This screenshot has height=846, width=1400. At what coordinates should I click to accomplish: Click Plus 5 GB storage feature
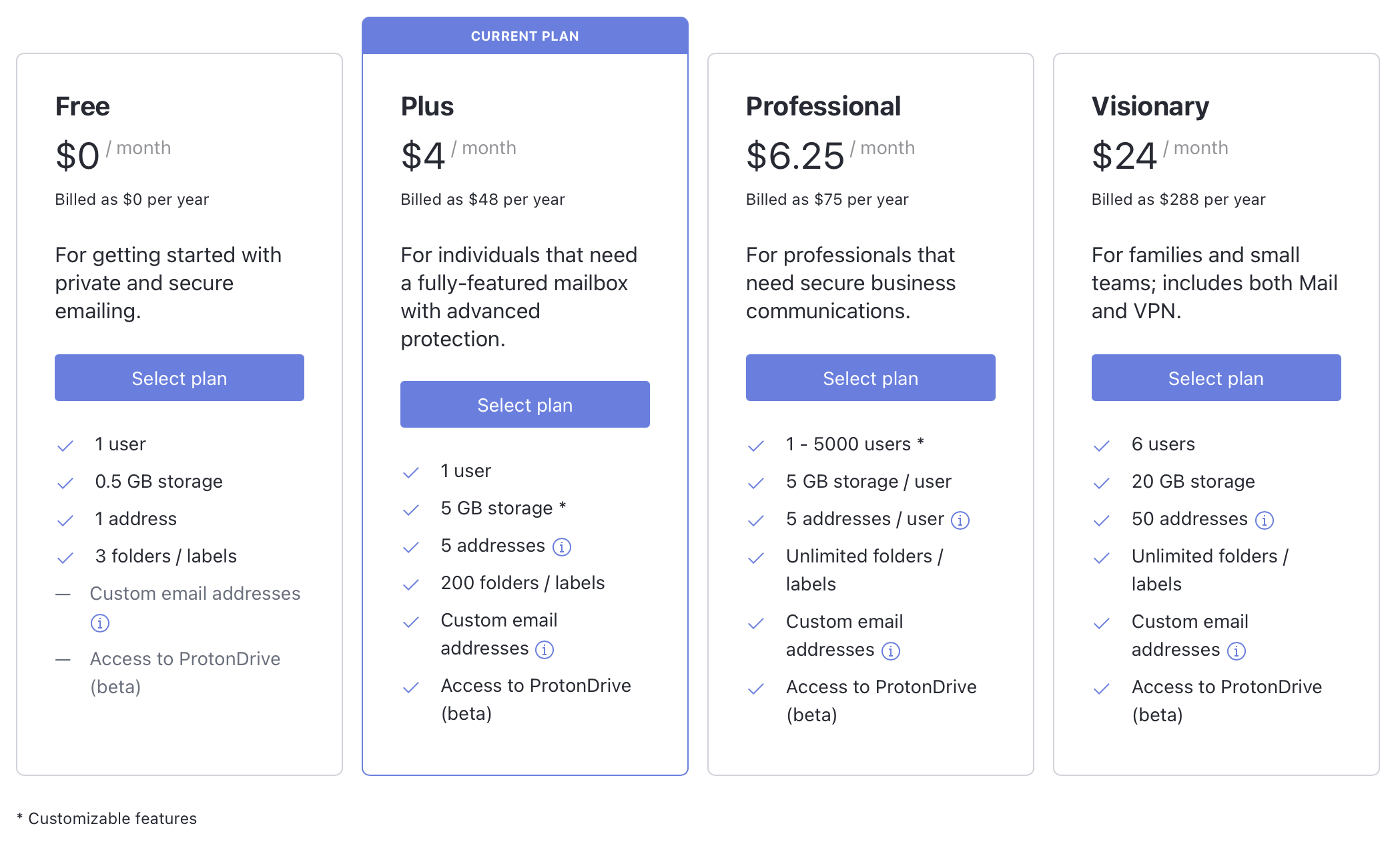point(504,508)
